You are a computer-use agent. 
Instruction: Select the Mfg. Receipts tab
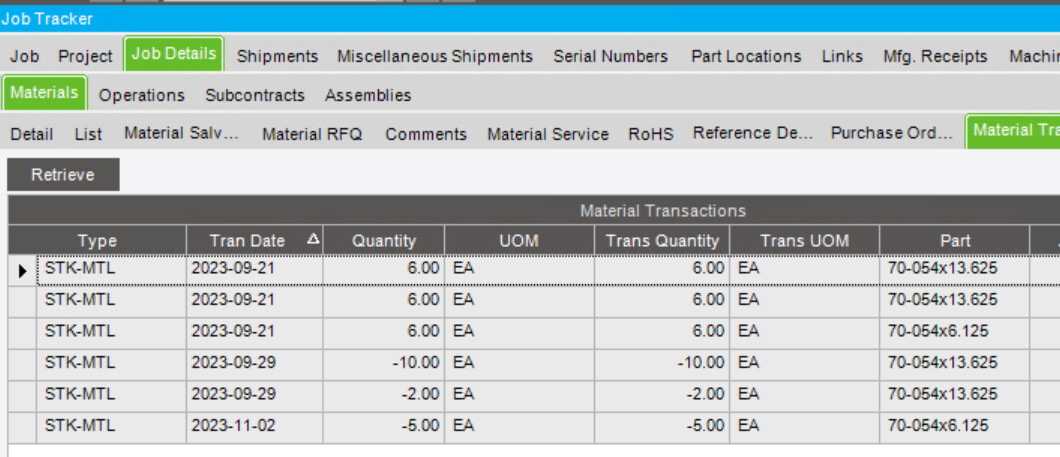point(935,56)
